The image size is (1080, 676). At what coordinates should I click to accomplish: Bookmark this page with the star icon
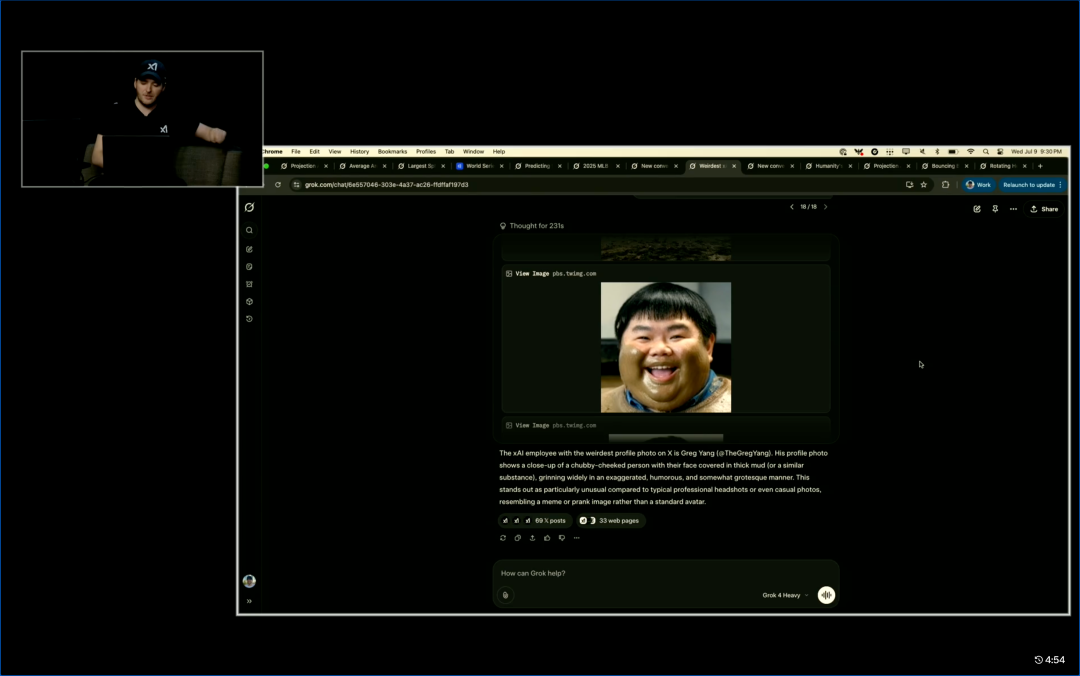923,185
